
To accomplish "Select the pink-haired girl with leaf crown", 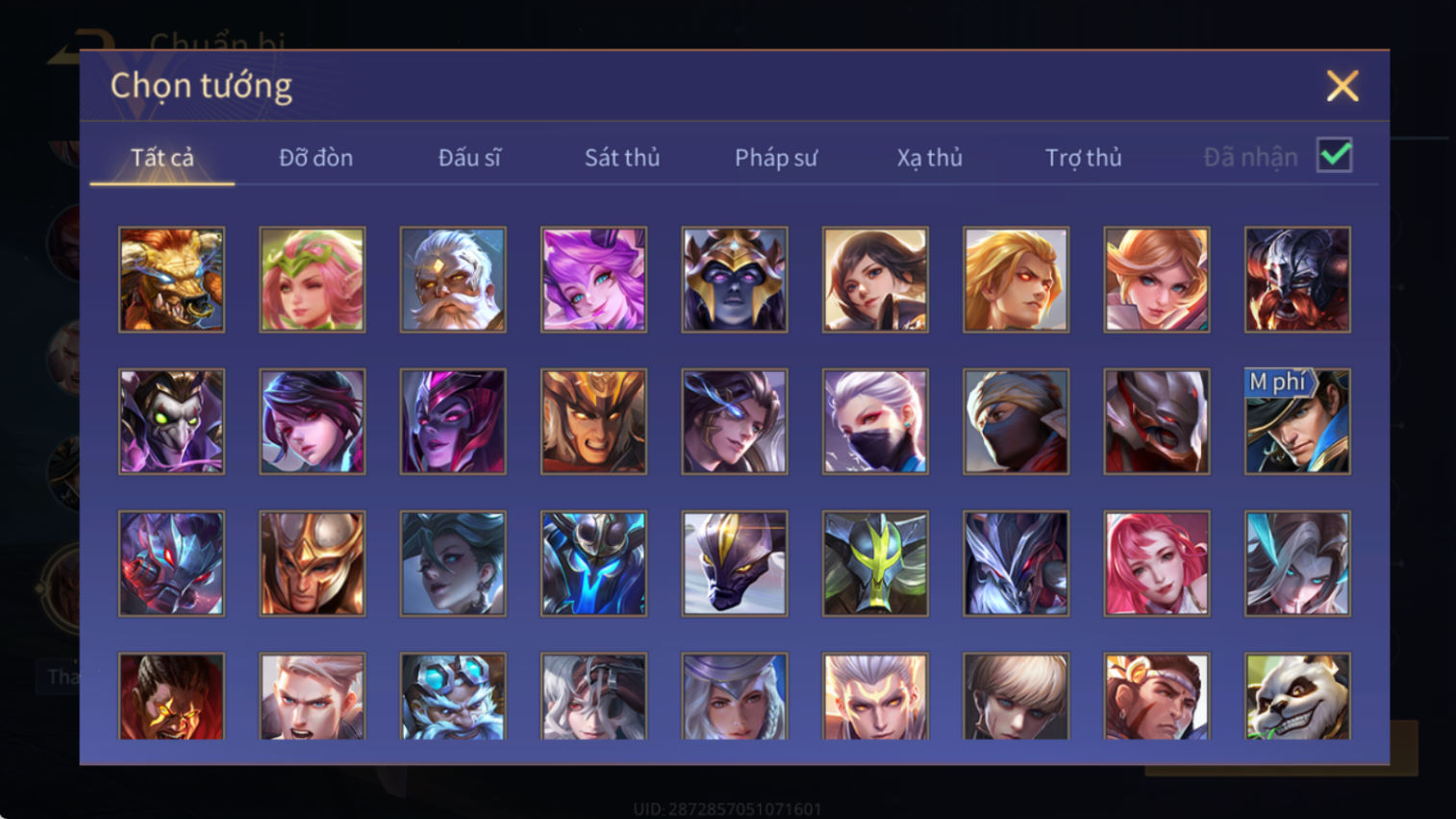I will (x=313, y=280).
